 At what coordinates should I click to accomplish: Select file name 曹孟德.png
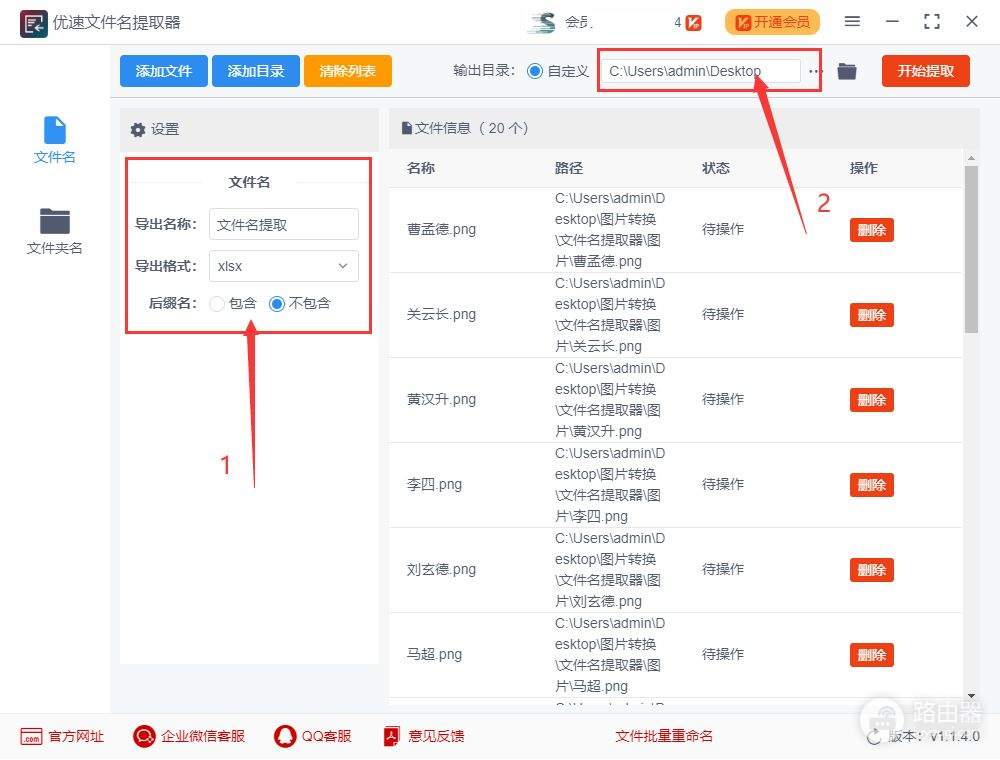pyautogui.click(x=441, y=230)
